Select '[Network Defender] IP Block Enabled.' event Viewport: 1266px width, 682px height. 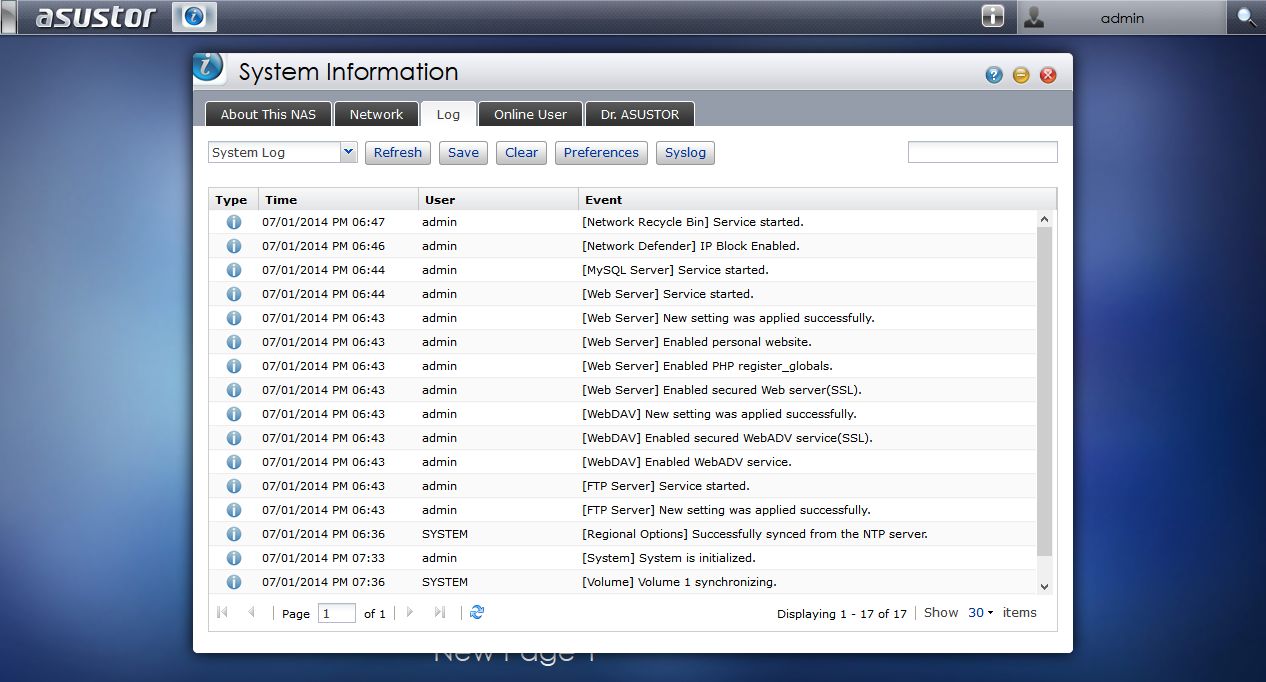tap(691, 246)
